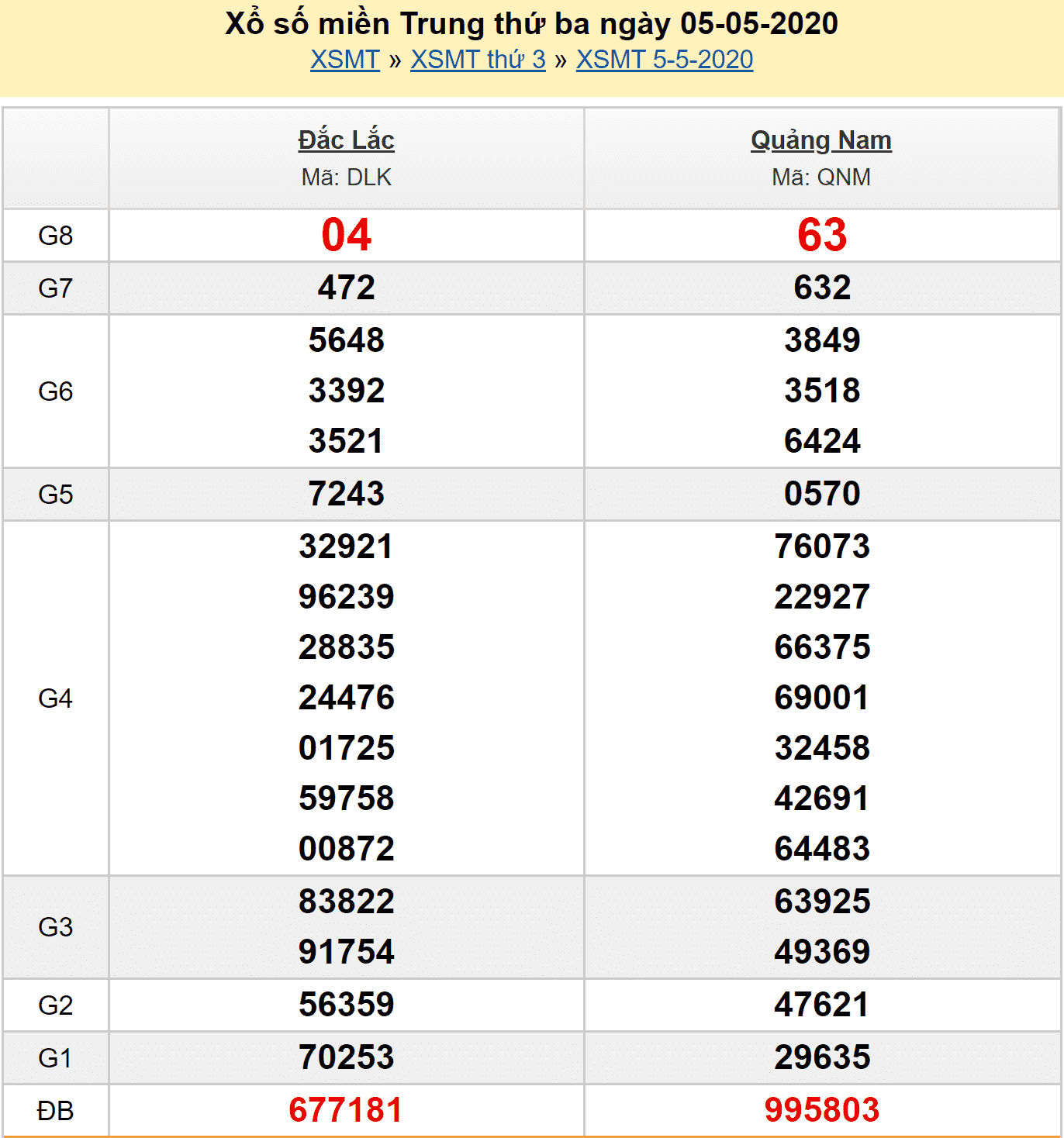
Task: Click the G5 number 0570
Action: pos(822,494)
